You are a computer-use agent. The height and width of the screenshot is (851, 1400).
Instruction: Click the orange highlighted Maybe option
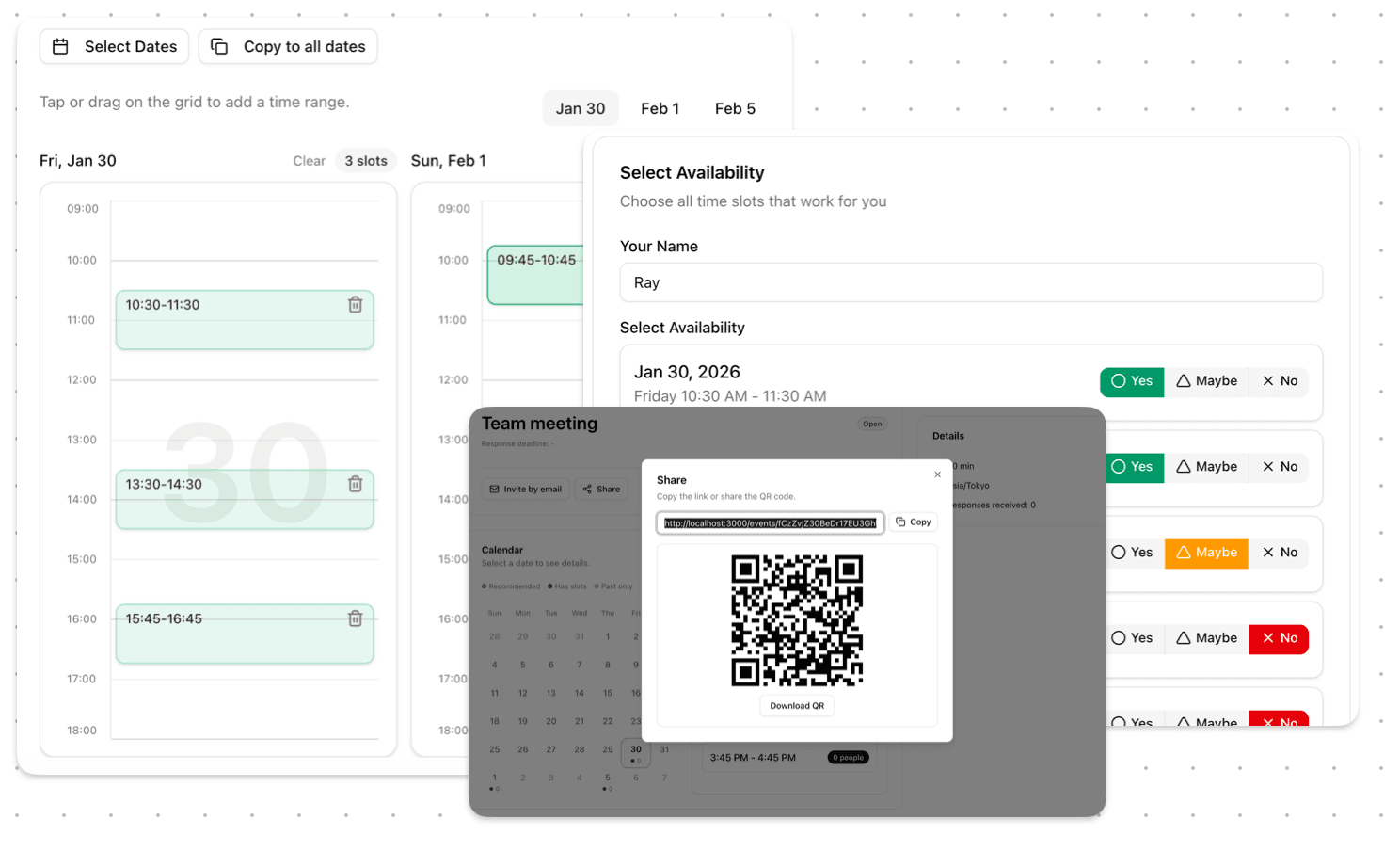click(x=1206, y=553)
